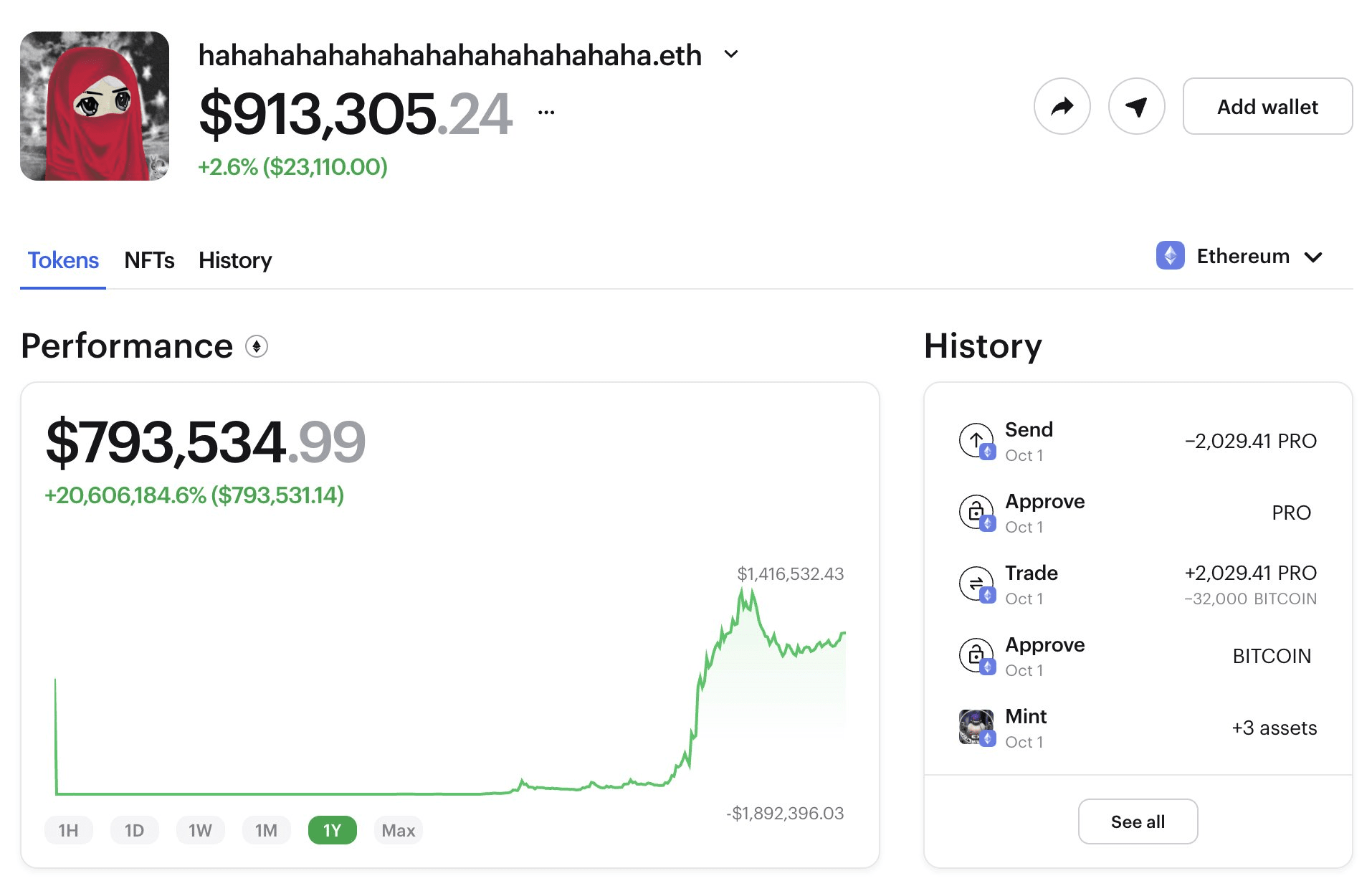The height and width of the screenshot is (886, 1372).
Task: Select the 1M chart range
Action: tap(267, 830)
